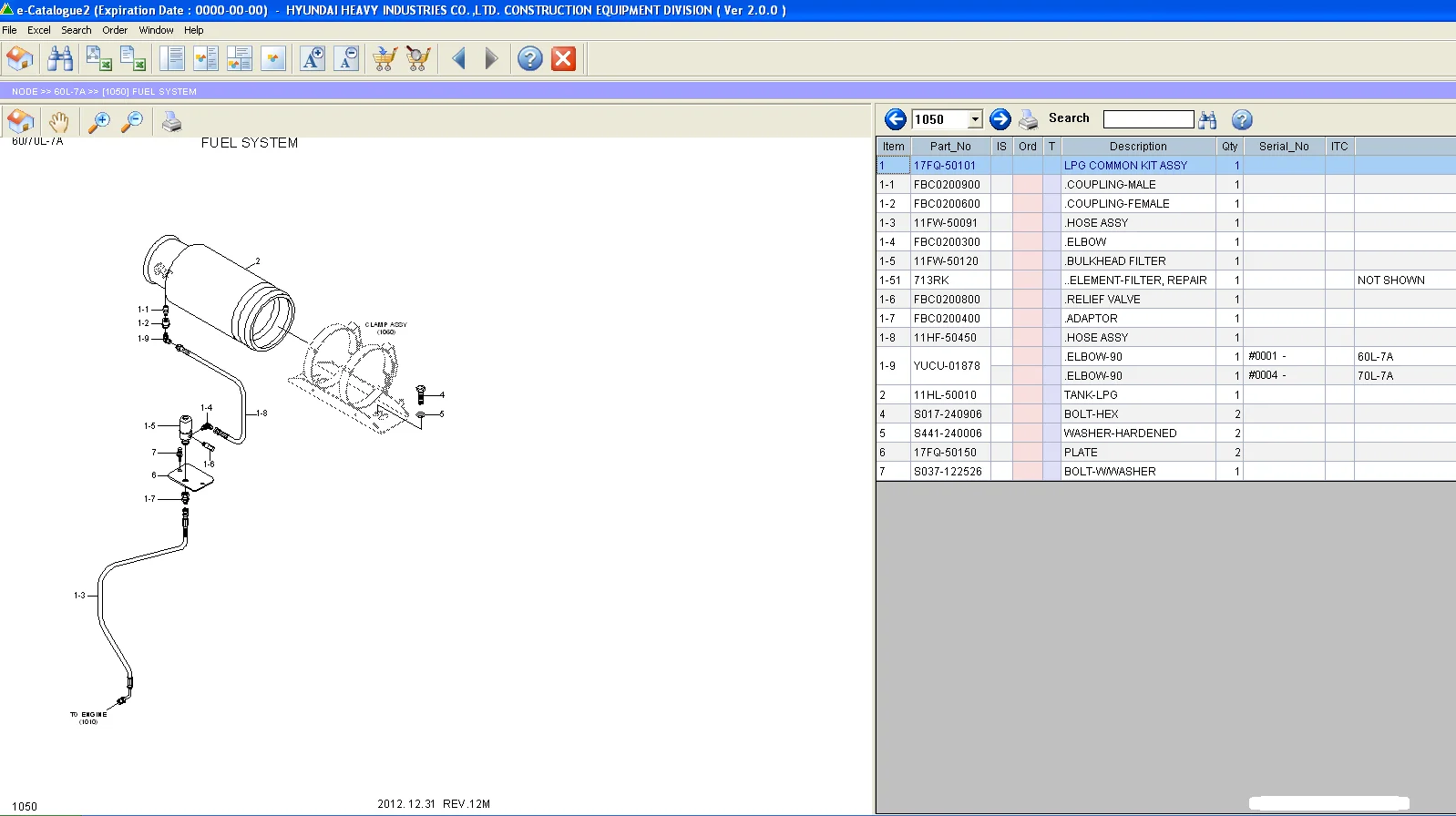Viewport: 1456px width, 816px height.
Task: Go forward with the parts panel forward arrow
Action: [1000, 119]
